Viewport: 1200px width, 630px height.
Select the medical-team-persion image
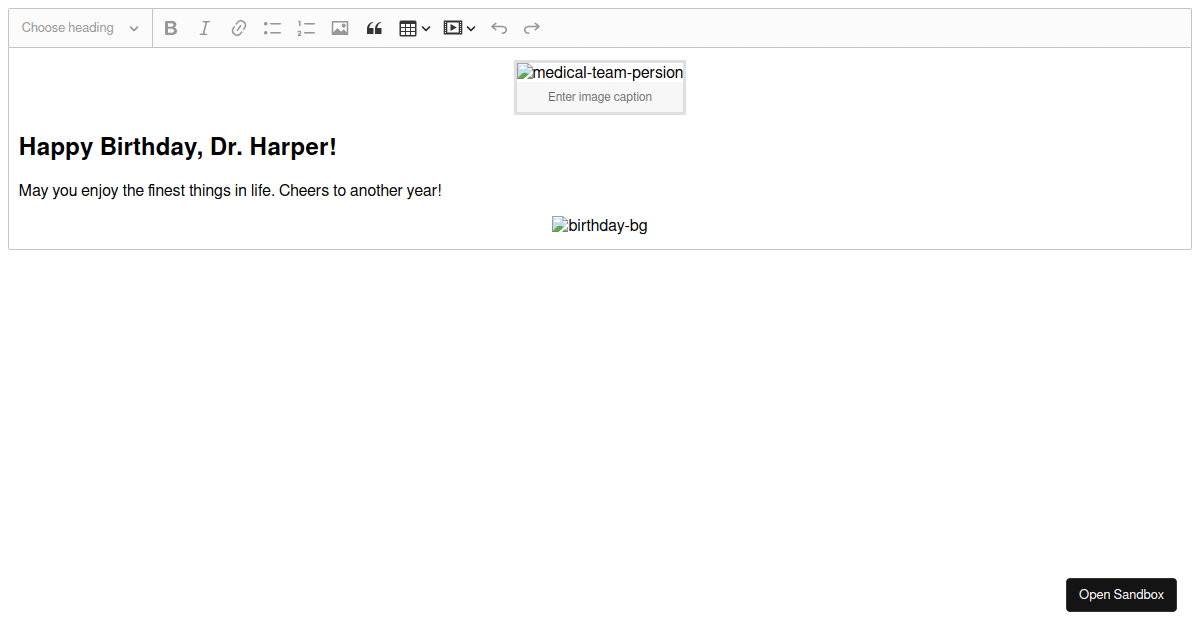(600, 73)
